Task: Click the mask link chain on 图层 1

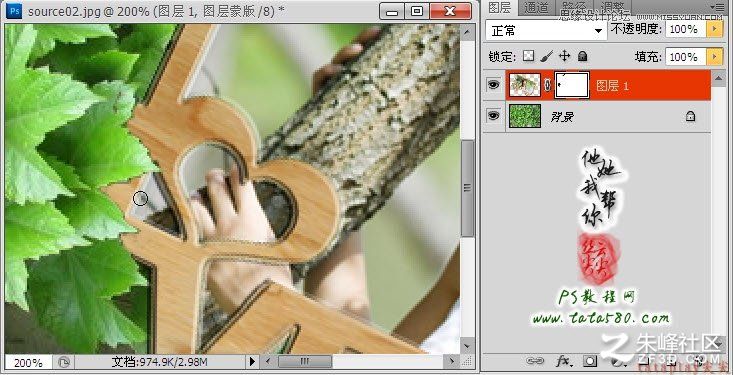Action: click(x=548, y=86)
